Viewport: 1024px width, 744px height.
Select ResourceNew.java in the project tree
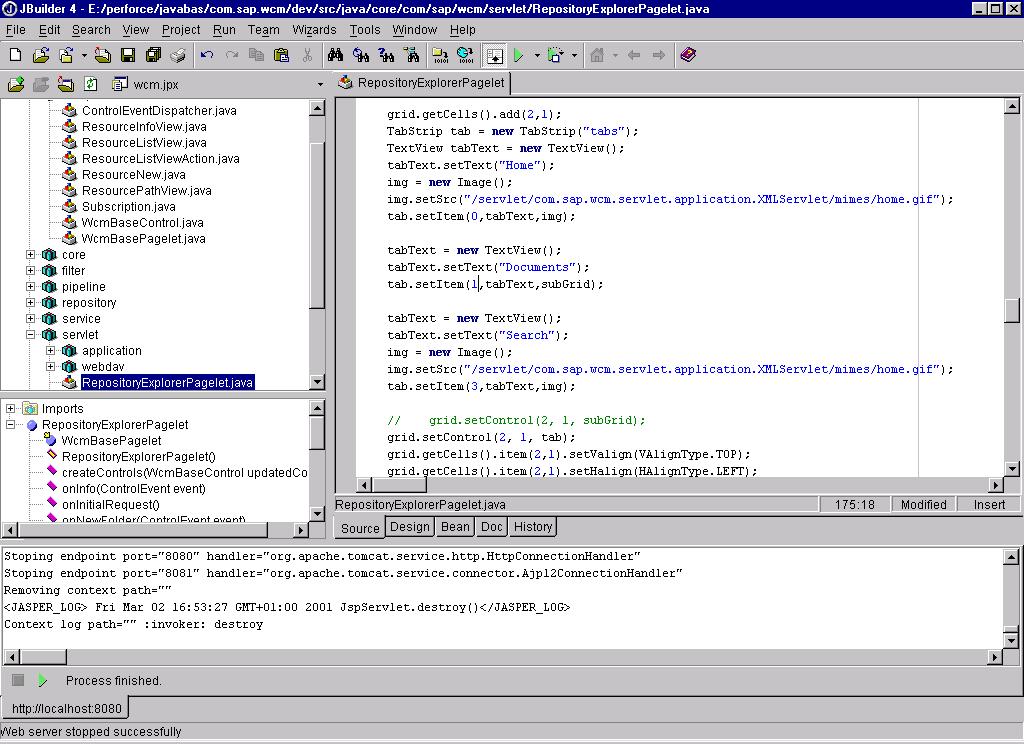point(133,175)
